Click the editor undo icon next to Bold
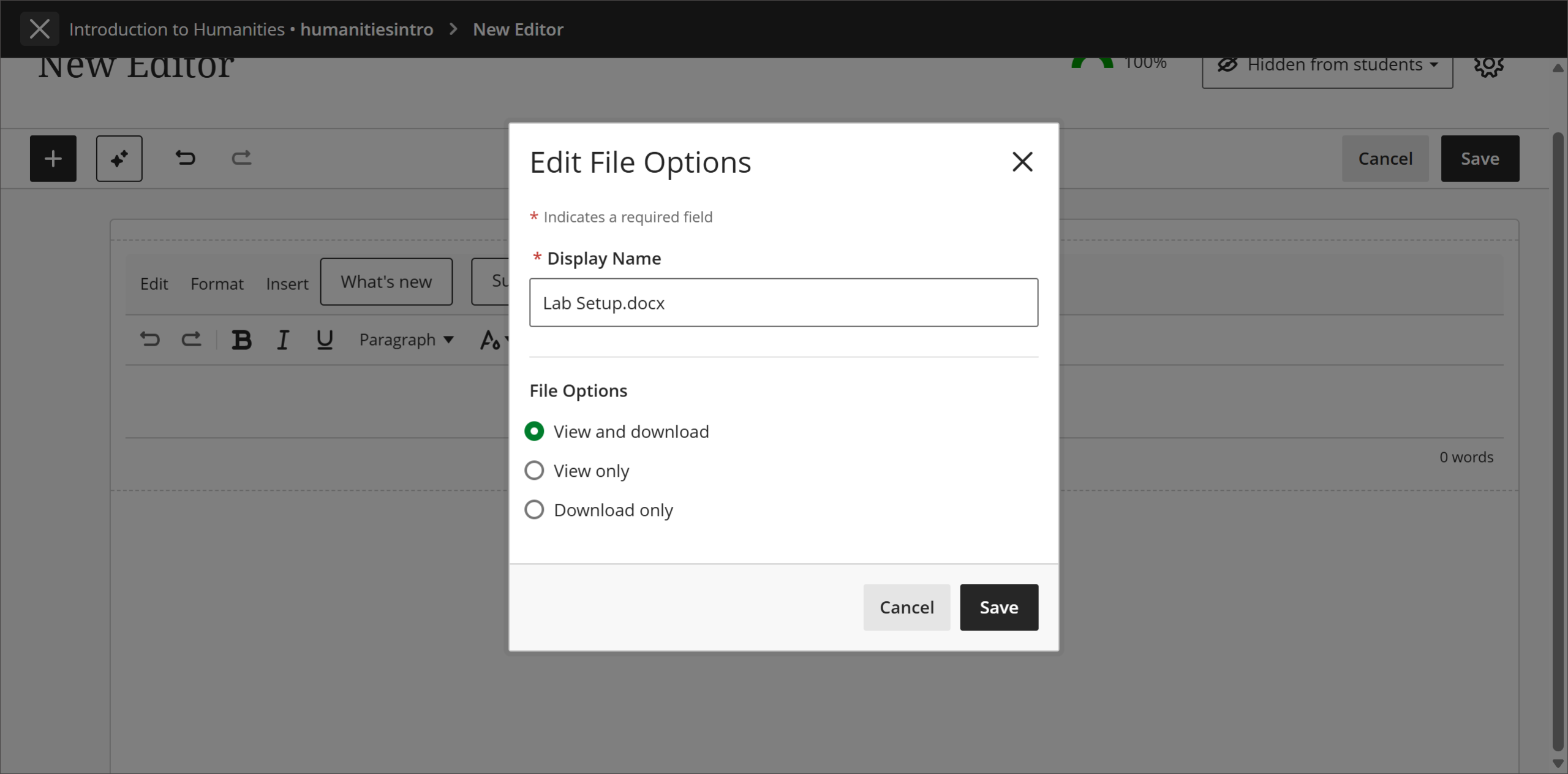 [x=150, y=339]
